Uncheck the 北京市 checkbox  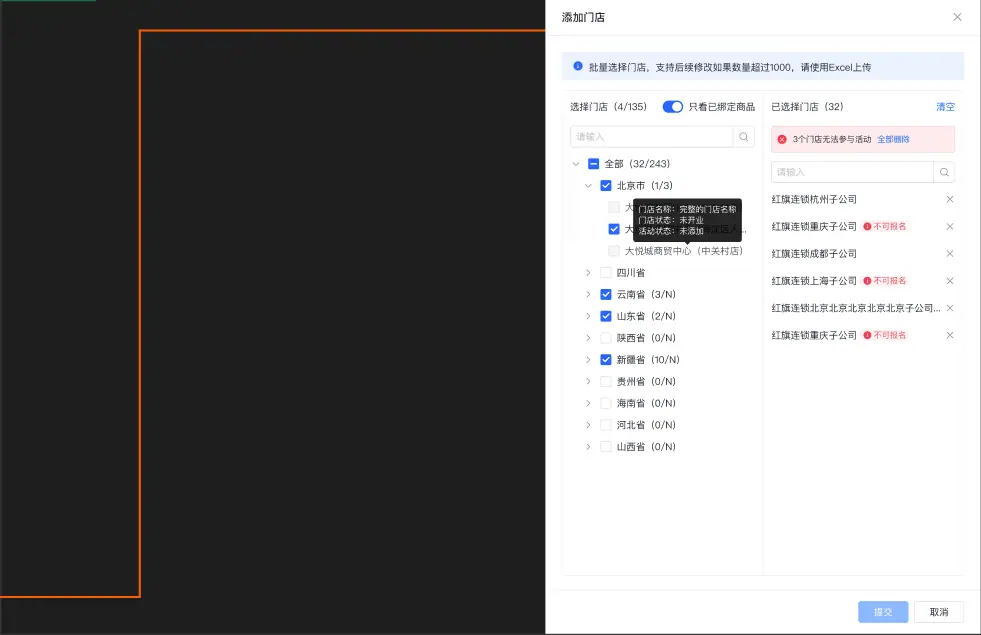[606, 186]
